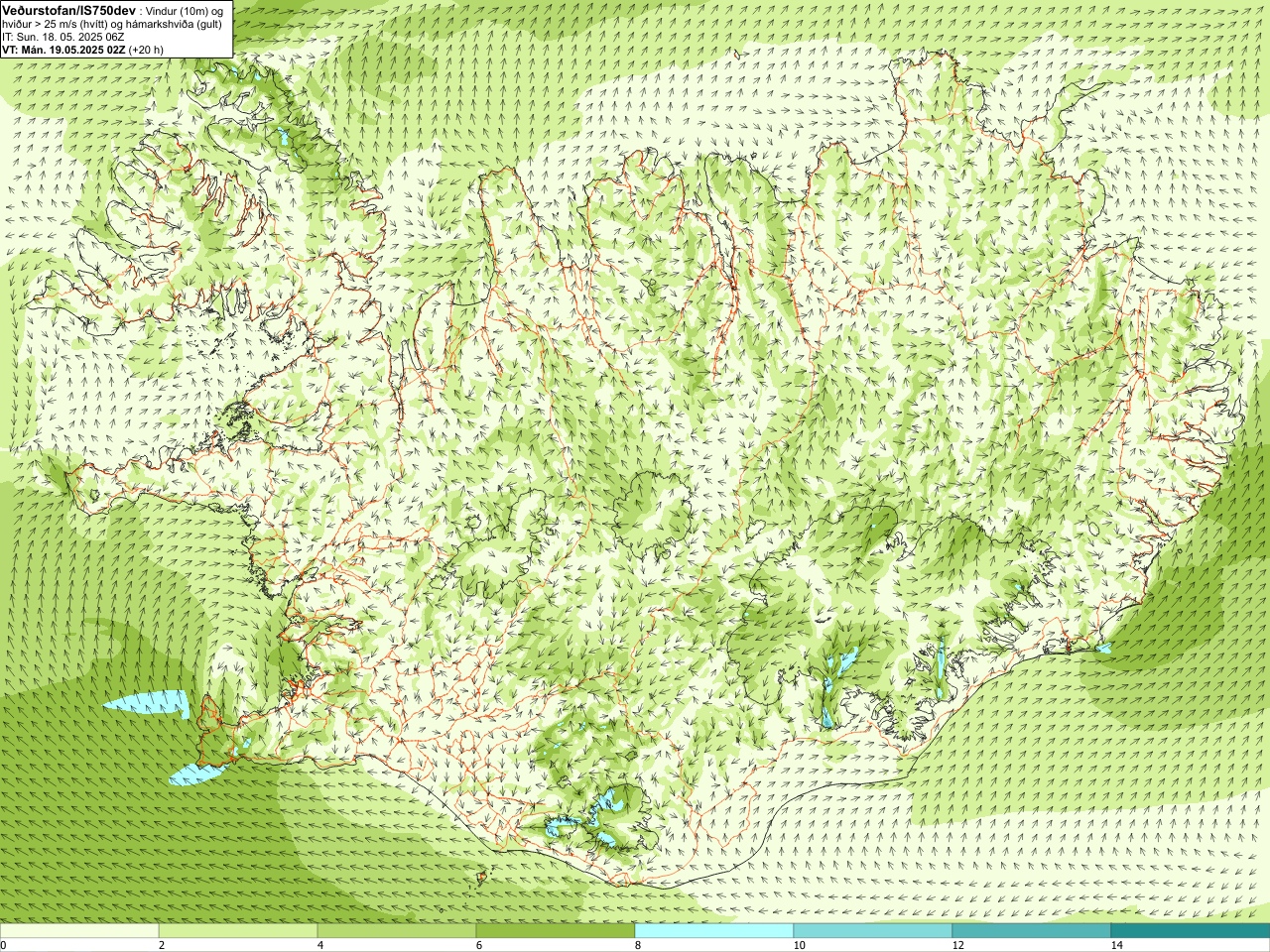Click the 'Veðurstofan/IS750dev' title text
The height and width of the screenshot is (952, 1270).
69,10
